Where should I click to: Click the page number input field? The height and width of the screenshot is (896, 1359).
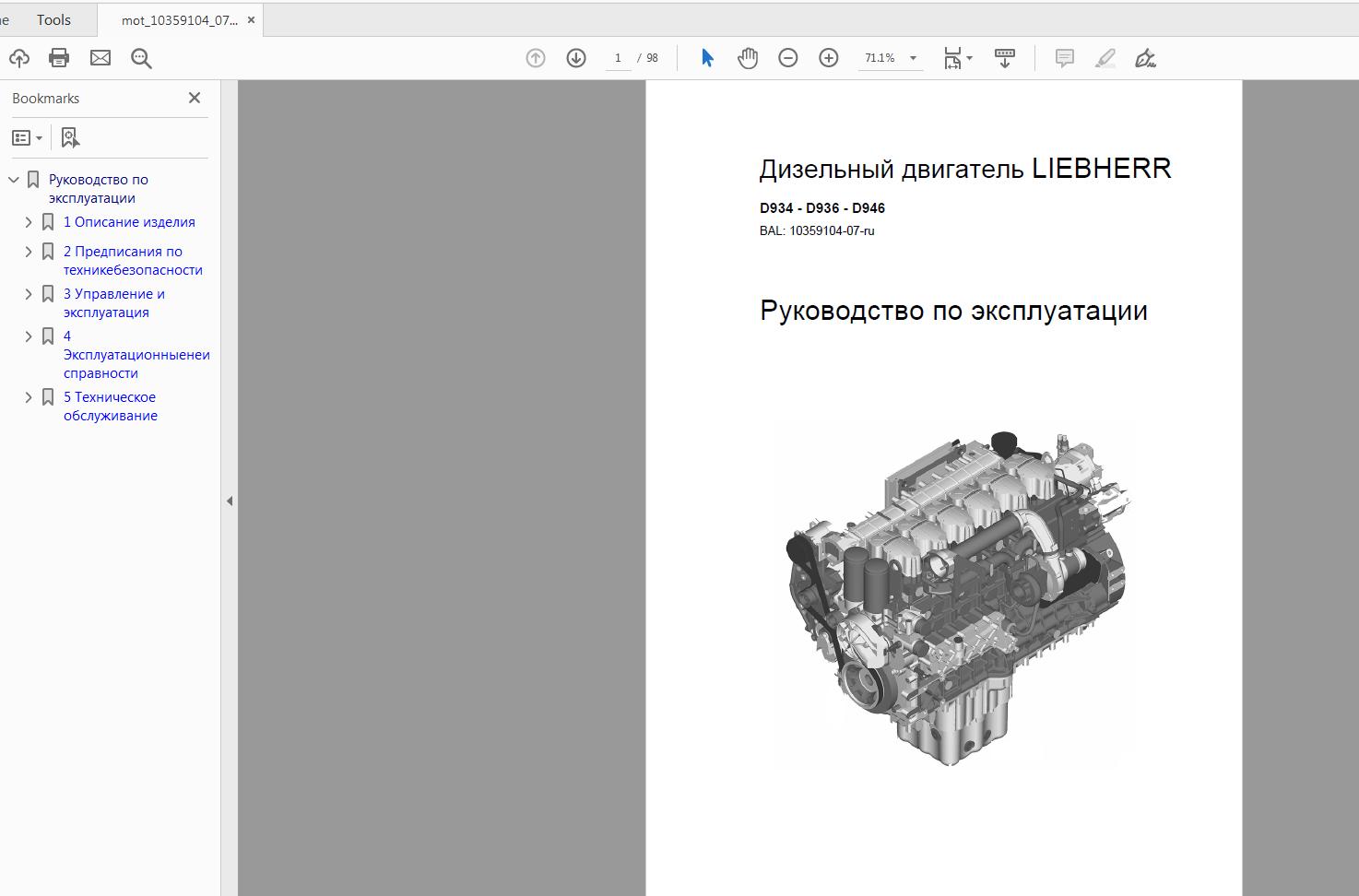pyautogui.click(x=618, y=58)
